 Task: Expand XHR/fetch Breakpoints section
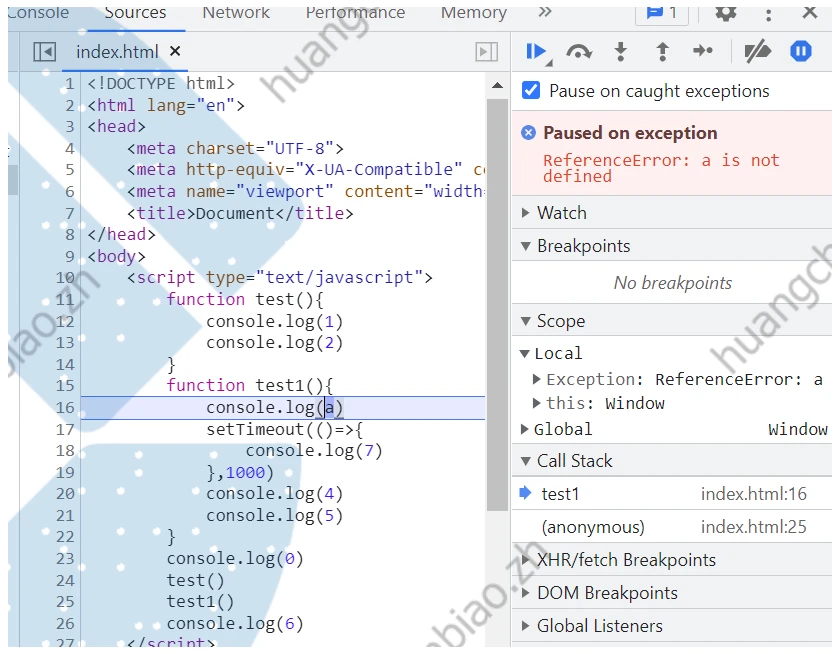(x=671, y=560)
